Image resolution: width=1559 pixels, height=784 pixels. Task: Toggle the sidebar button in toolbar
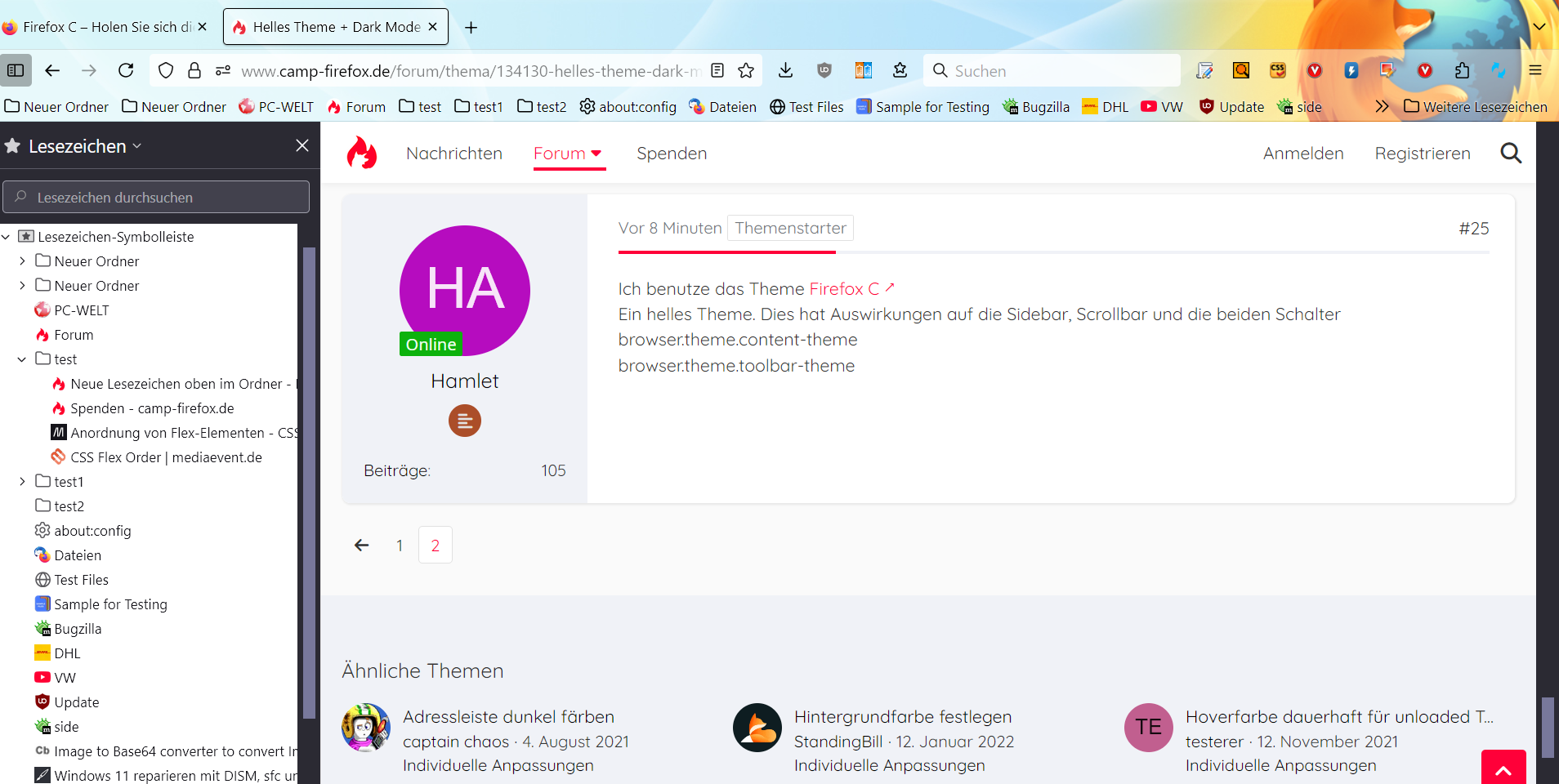click(16, 71)
